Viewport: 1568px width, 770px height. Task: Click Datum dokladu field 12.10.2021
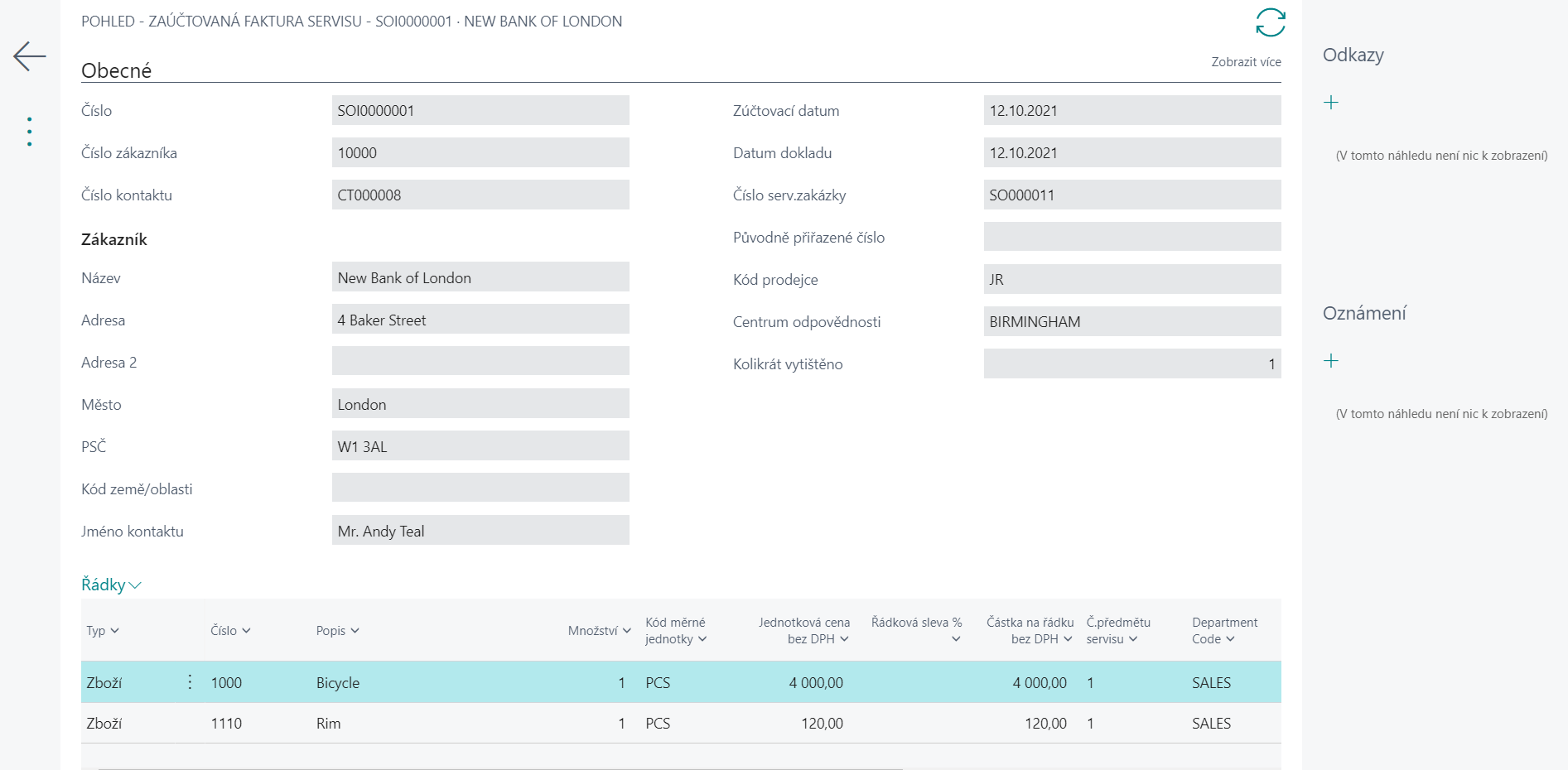(1132, 152)
